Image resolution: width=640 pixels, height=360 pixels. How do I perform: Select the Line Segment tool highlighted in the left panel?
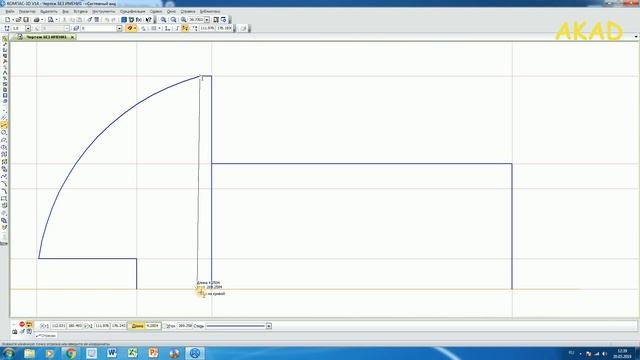coord(4,125)
